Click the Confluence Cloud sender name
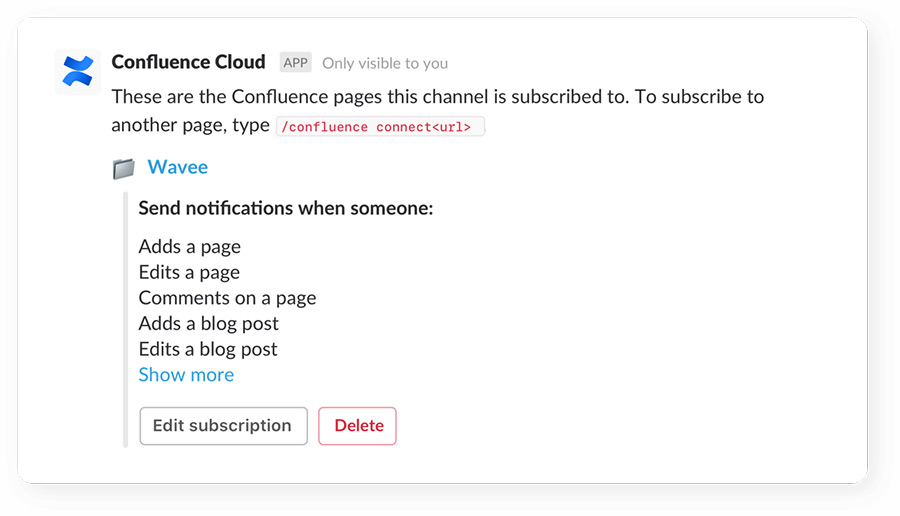900x516 pixels. (188, 62)
